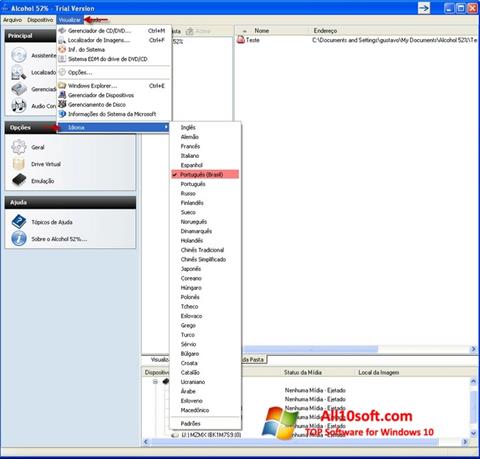Select Finlandês language entry
This screenshot has height=459, width=480.
(192, 203)
